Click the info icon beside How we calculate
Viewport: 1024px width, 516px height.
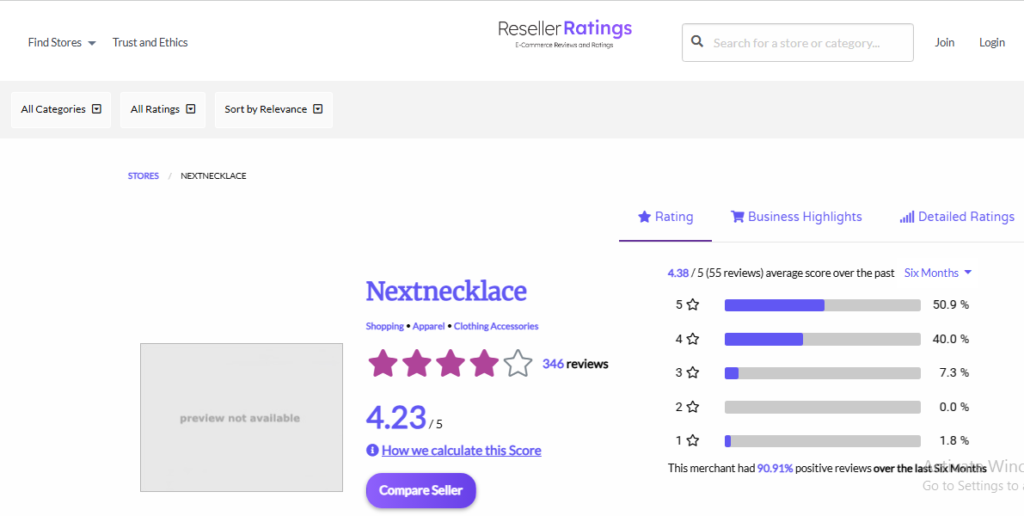(x=372, y=450)
